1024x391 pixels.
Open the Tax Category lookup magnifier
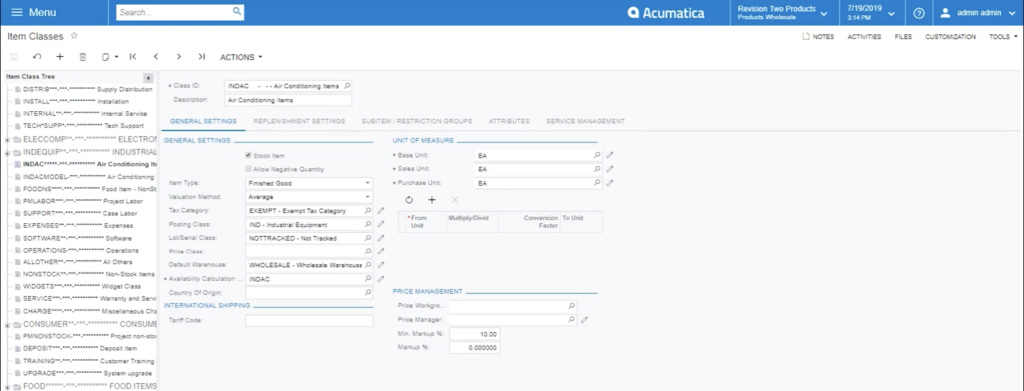[x=368, y=211]
